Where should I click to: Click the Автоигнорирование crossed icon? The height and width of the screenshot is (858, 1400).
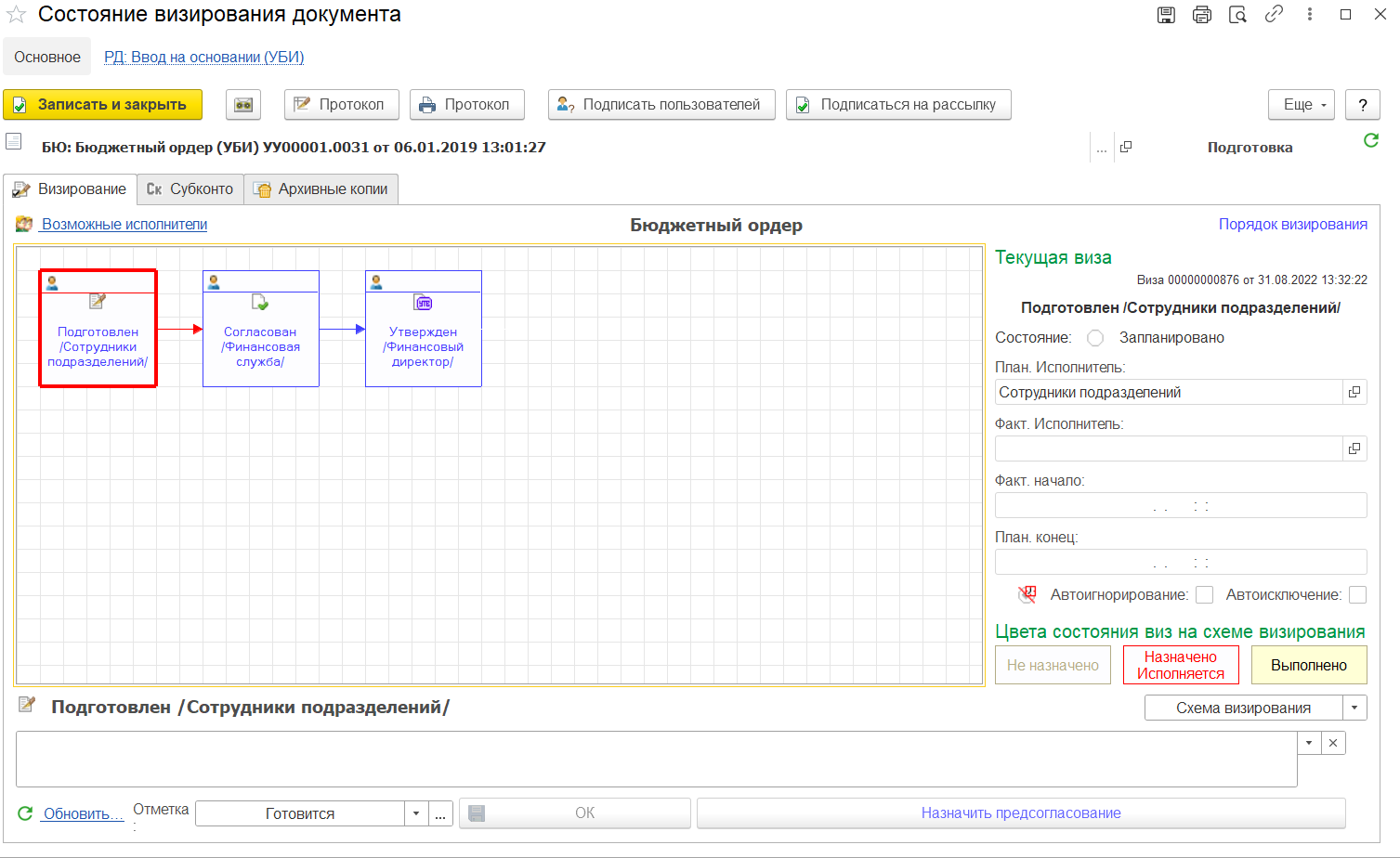point(1027,594)
